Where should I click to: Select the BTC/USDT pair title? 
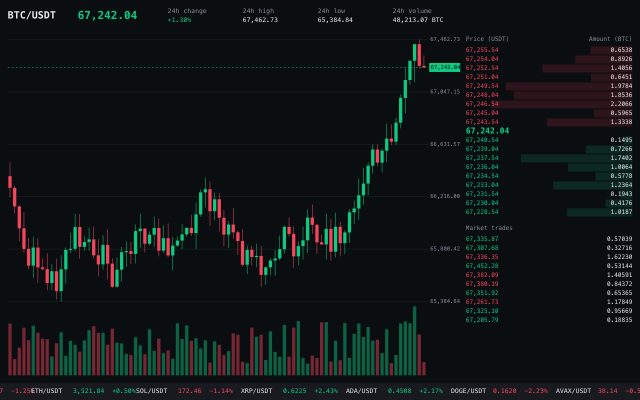tap(31, 15)
